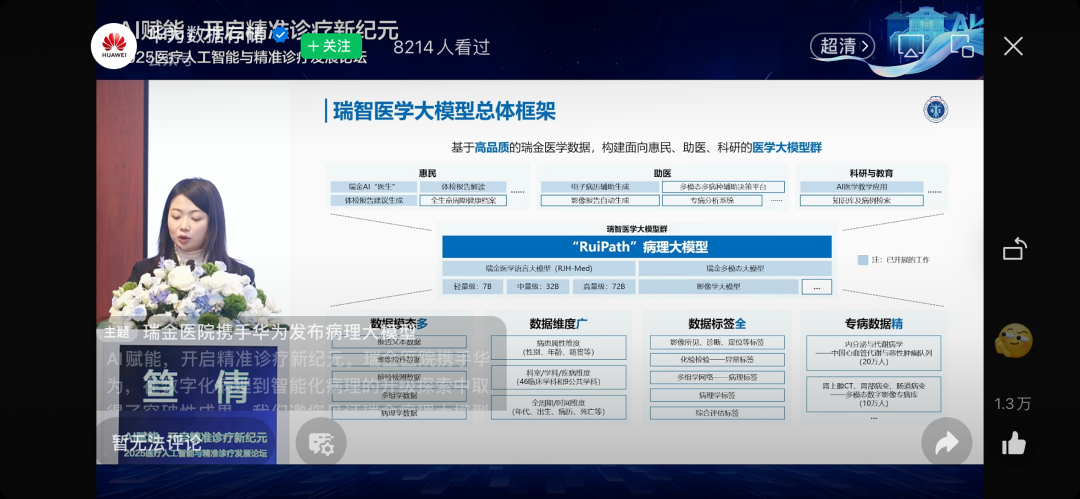The image size is (1080, 499).
Task: Tap the hospital emblem on the slide
Action: (x=935, y=110)
